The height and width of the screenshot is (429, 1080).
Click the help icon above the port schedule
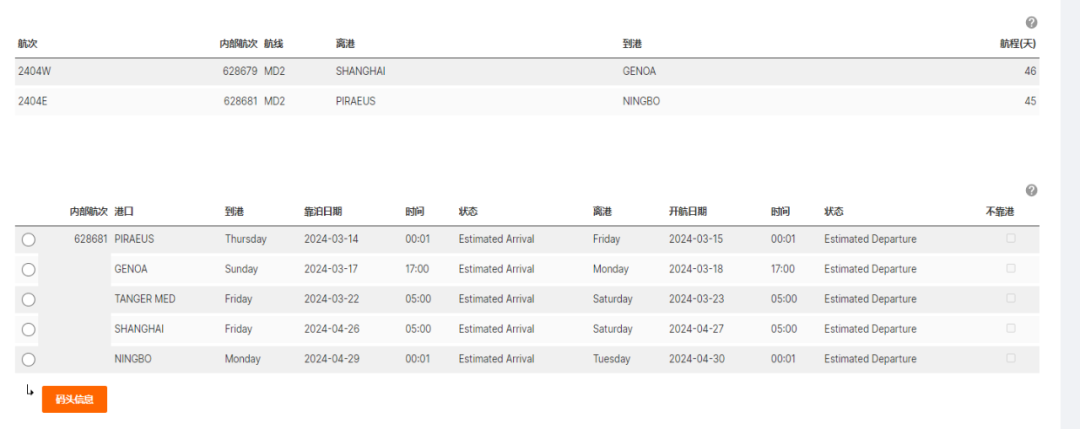click(1031, 190)
